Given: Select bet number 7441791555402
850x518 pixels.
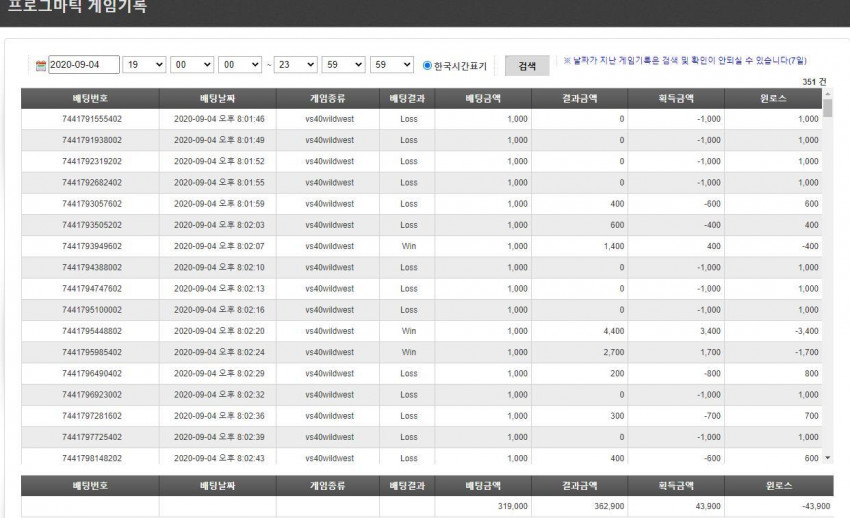Looking at the screenshot, I should (92, 119).
